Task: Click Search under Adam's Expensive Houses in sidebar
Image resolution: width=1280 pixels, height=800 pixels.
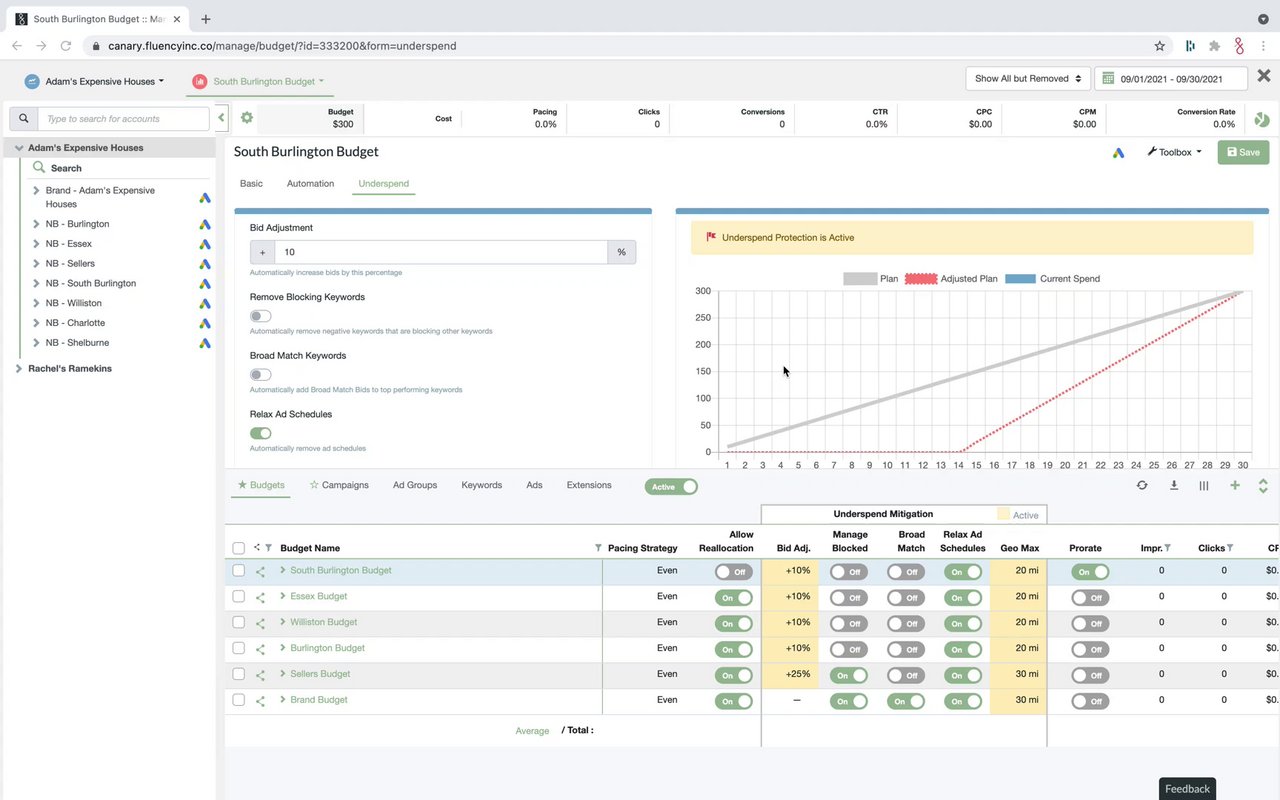Action: point(66,168)
